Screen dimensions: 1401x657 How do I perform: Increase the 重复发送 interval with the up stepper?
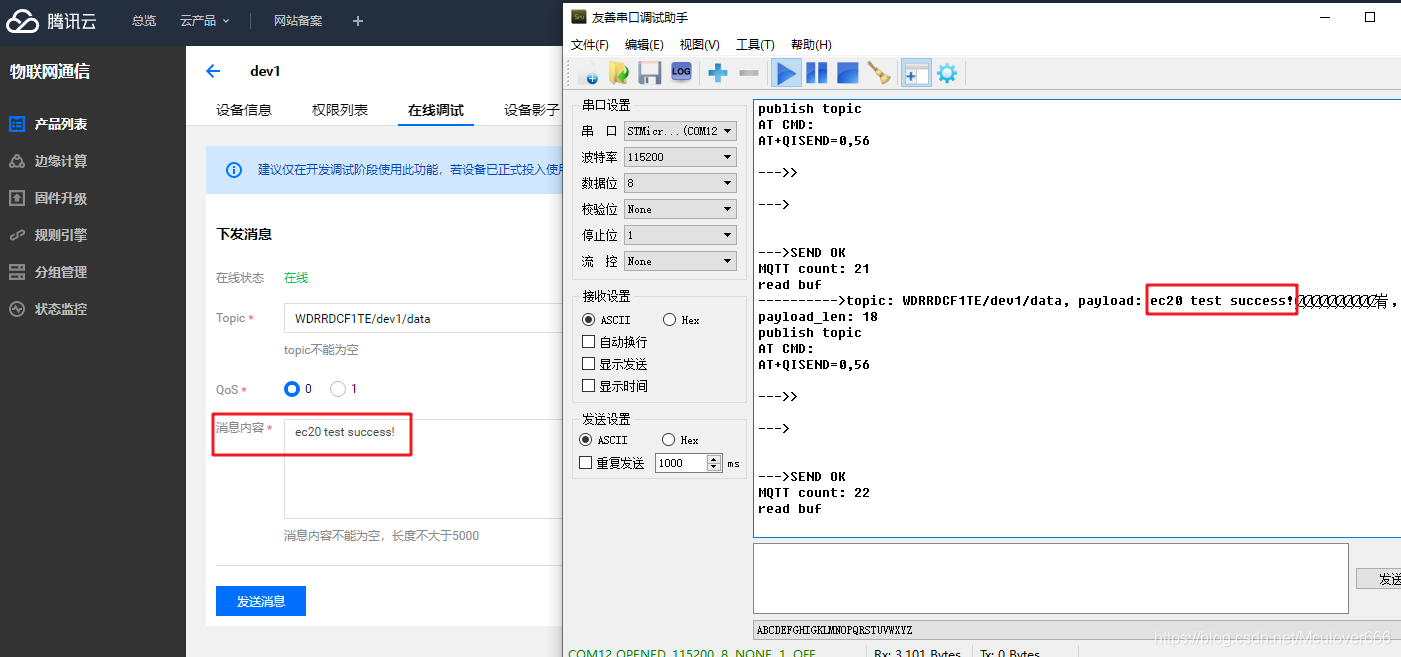(x=714, y=458)
